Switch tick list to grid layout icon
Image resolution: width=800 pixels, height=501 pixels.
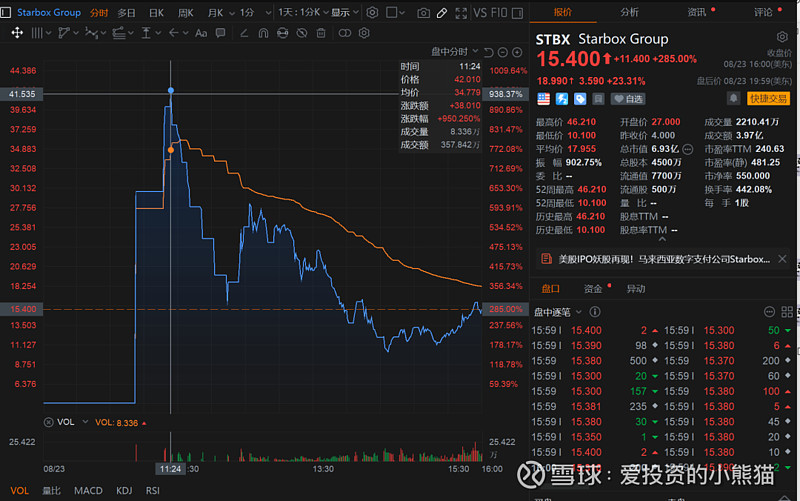click(787, 312)
